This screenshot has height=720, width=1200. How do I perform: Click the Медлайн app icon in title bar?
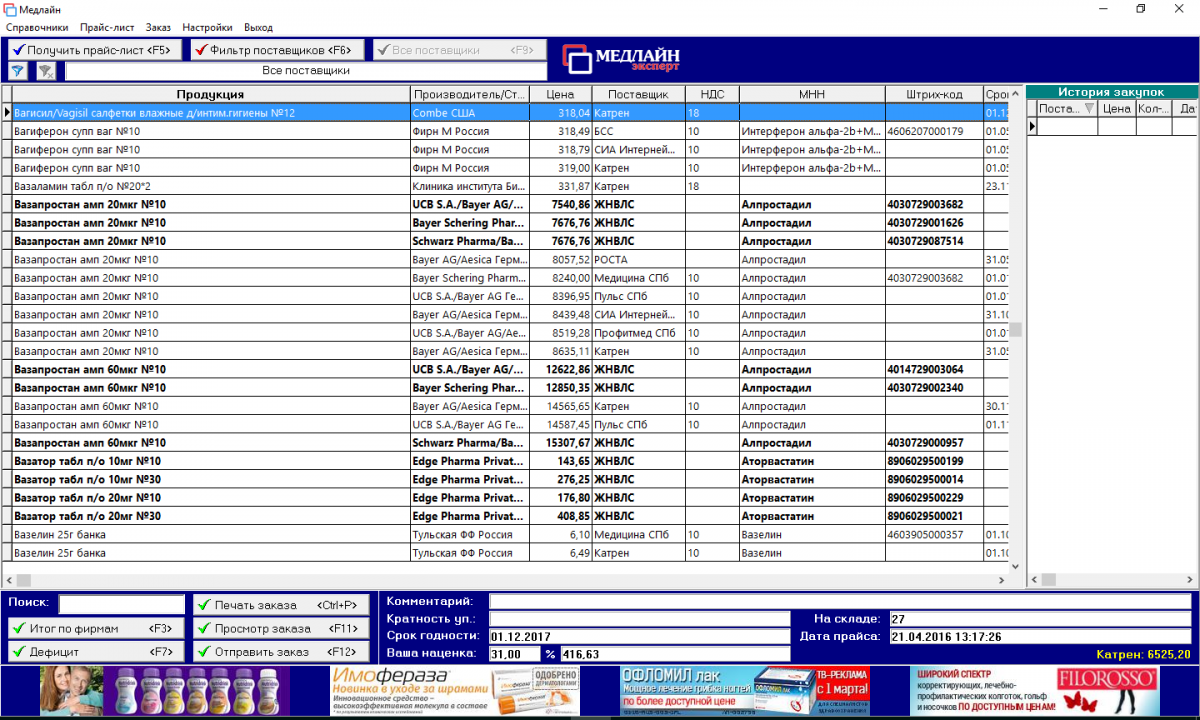[9, 9]
